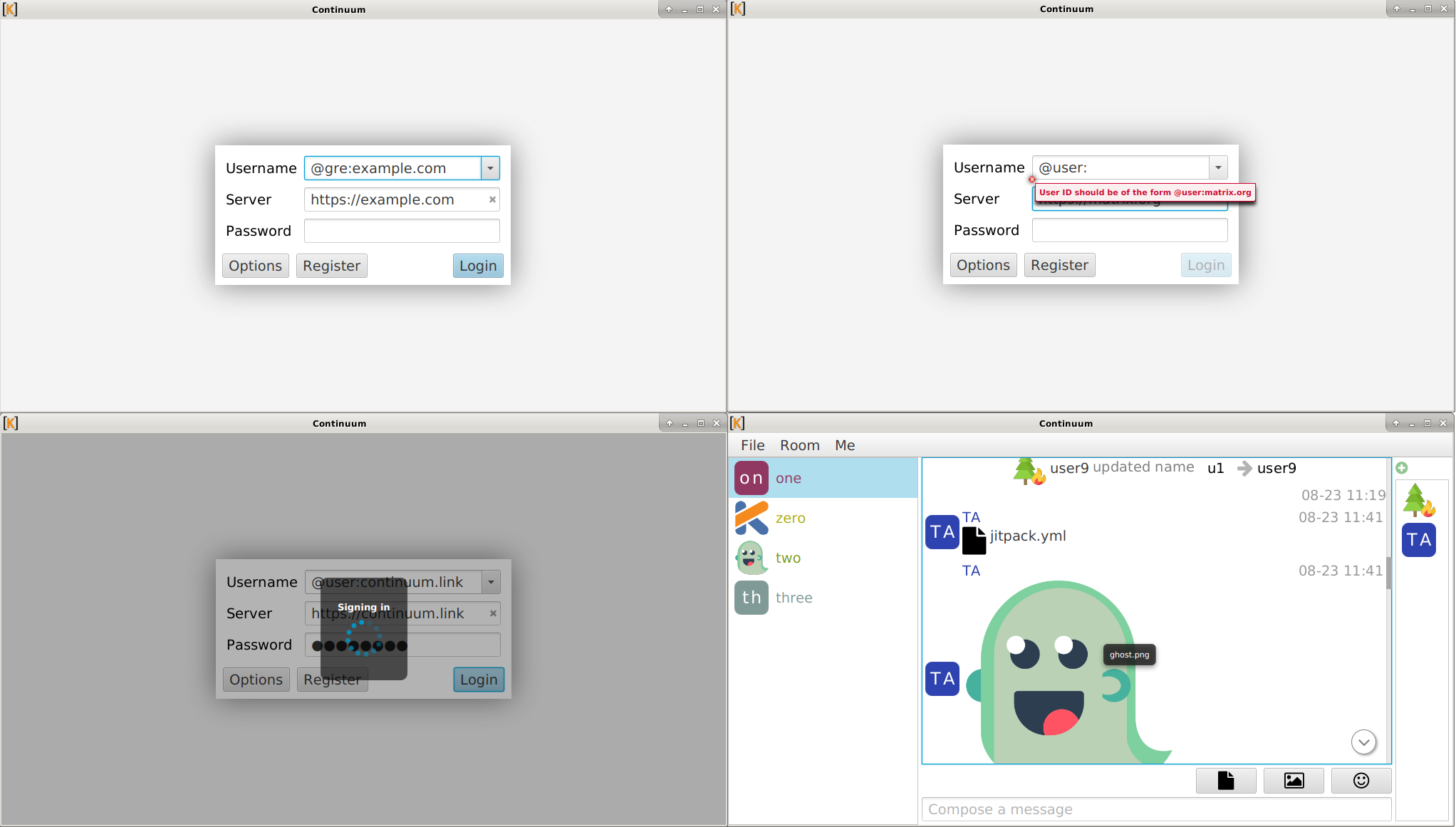Click Login in the example.com window
The width and height of the screenshot is (1456, 827).
coord(477,266)
